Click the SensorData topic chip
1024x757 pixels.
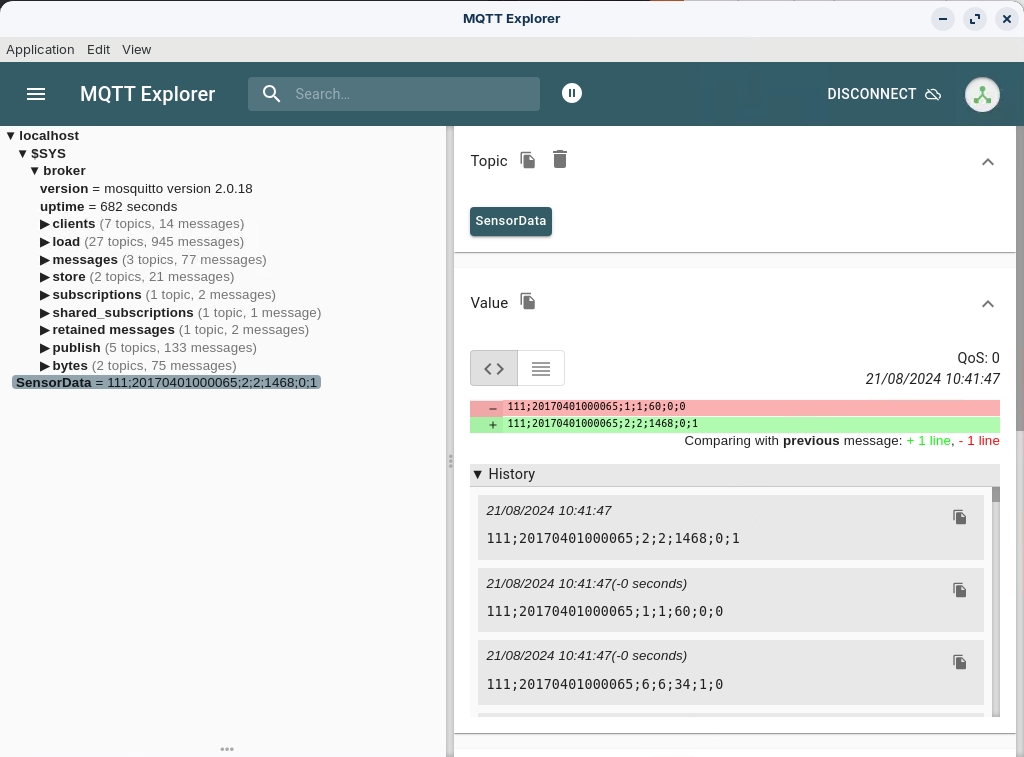[511, 221]
